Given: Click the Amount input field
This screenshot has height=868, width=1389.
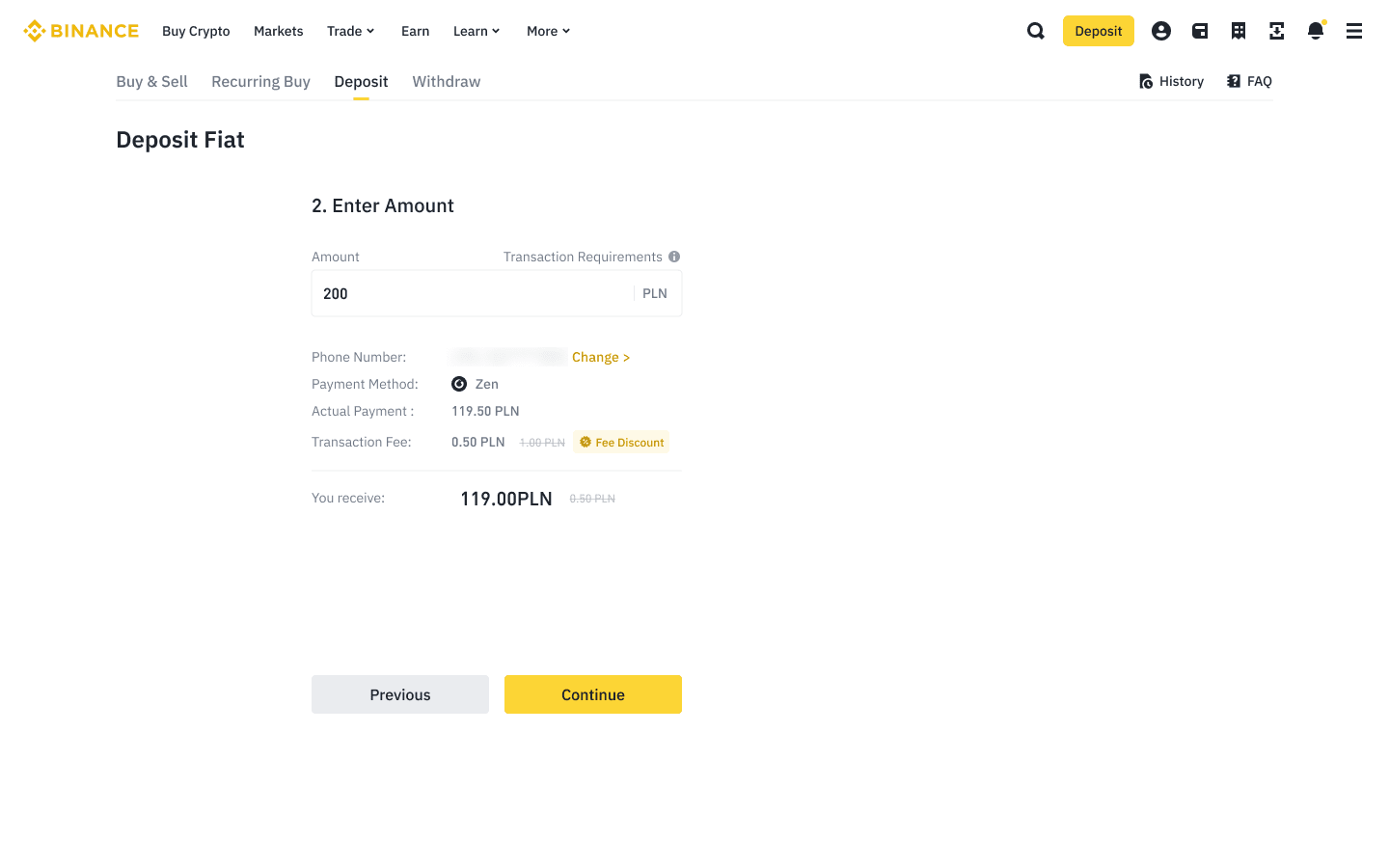Looking at the screenshot, I should [x=473, y=293].
